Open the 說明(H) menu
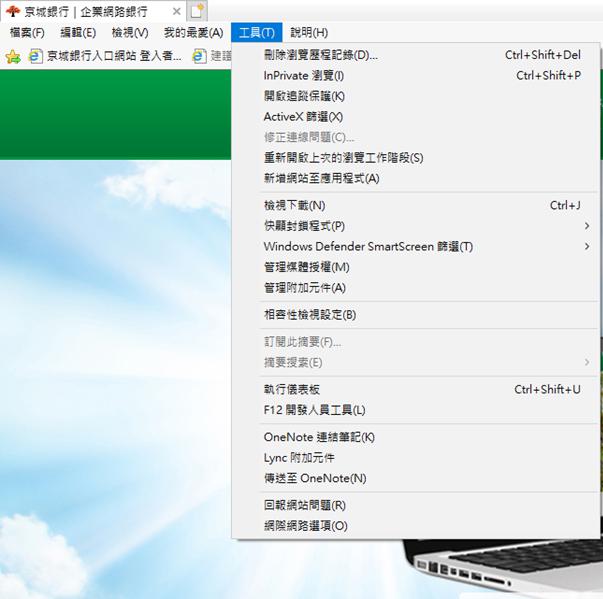The image size is (603, 599). coord(309,33)
